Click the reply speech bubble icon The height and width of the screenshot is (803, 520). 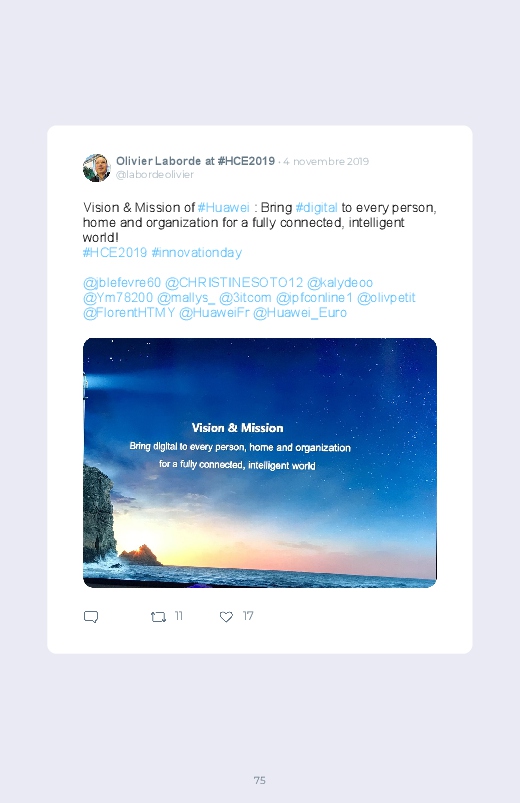coord(91,617)
